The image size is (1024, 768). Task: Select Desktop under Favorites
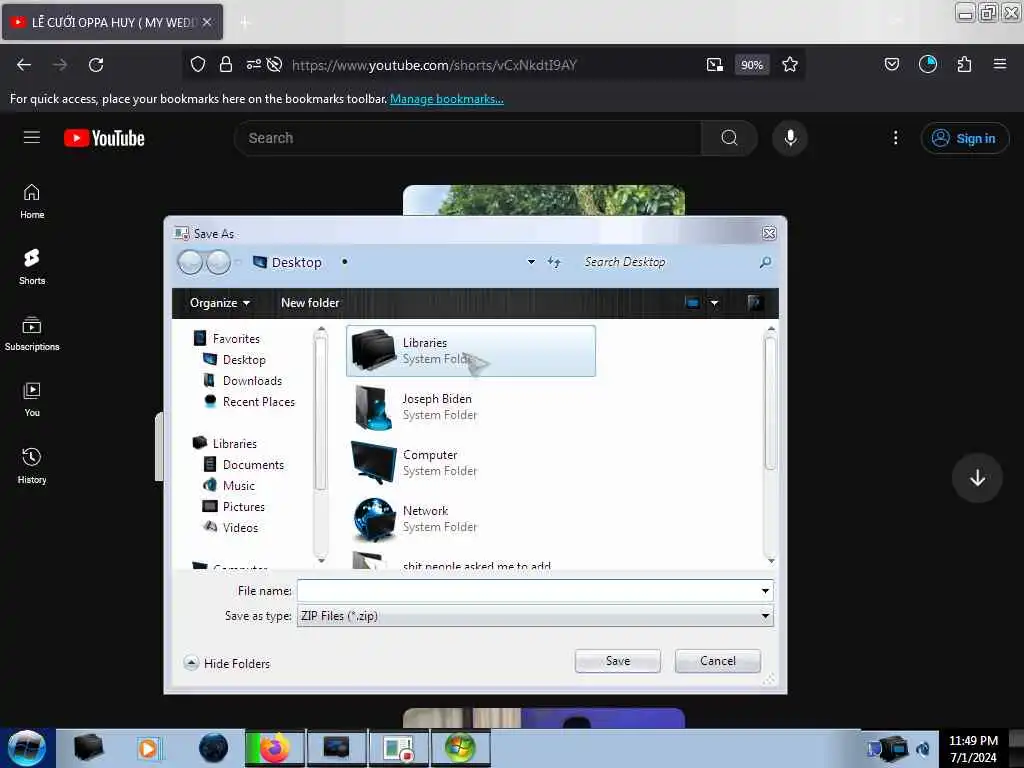(x=244, y=360)
